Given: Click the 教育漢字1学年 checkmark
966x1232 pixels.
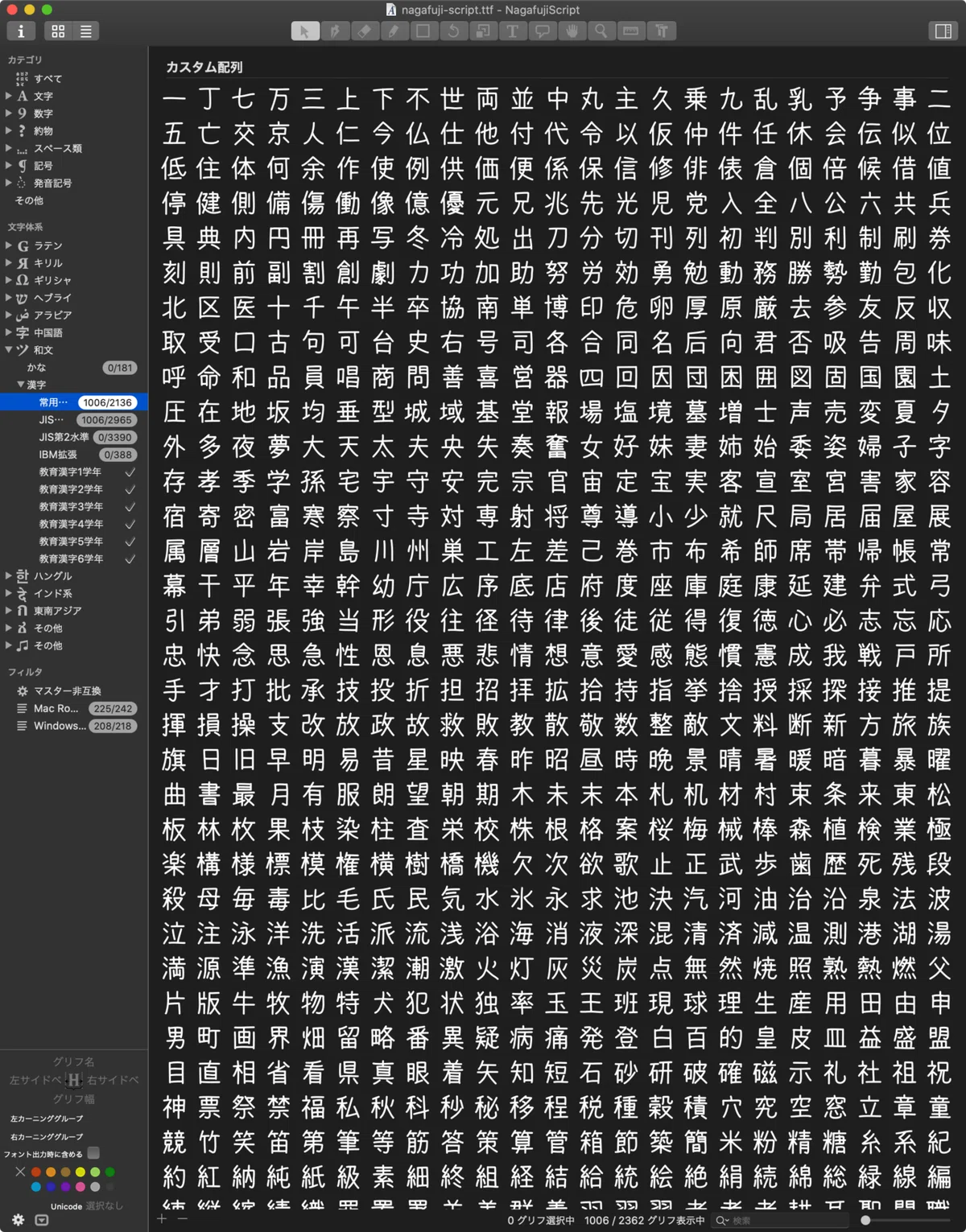Looking at the screenshot, I should point(130,472).
